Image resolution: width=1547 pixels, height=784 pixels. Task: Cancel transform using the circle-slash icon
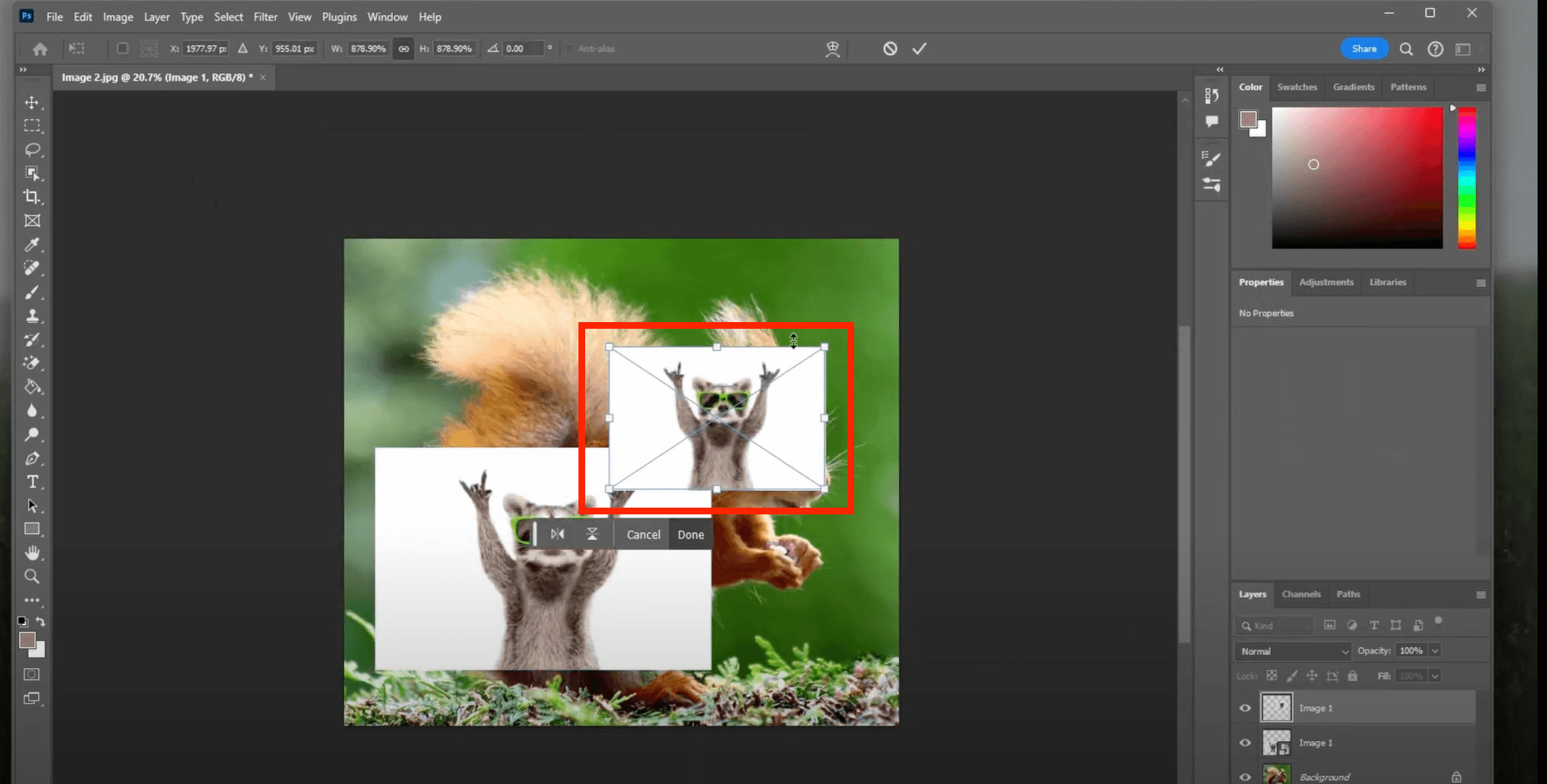point(890,48)
